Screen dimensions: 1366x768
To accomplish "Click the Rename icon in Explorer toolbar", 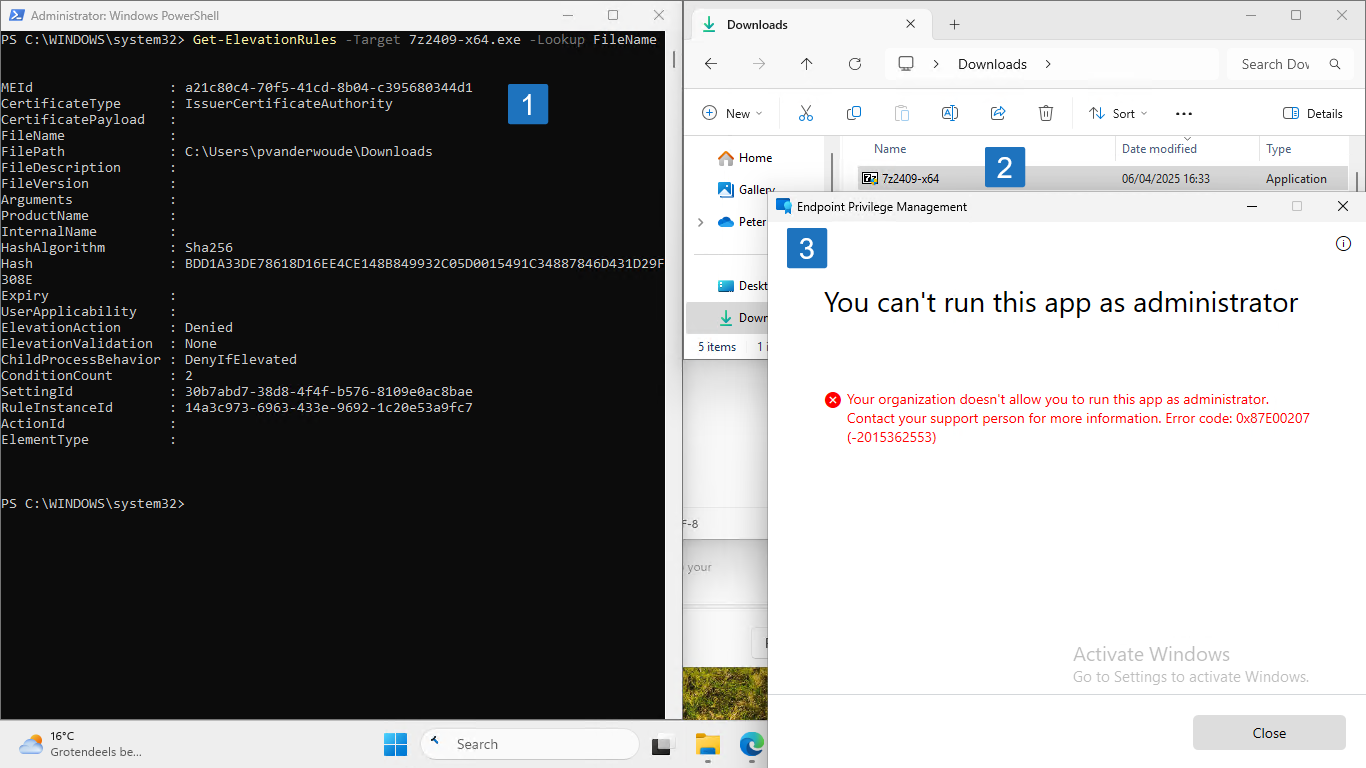I will [950, 113].
